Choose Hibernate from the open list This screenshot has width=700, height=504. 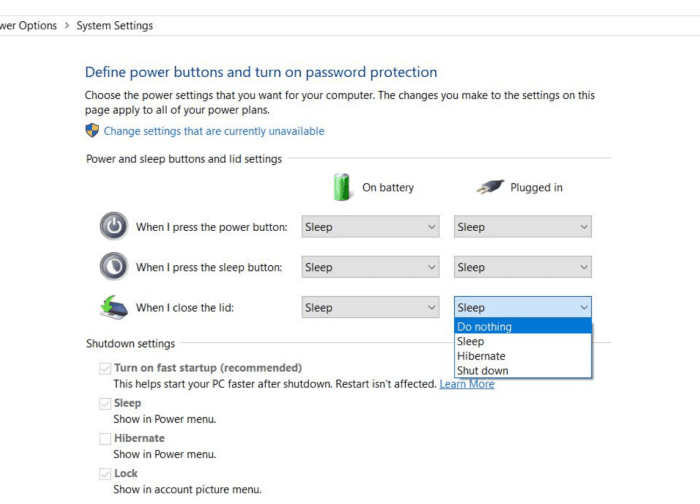pyautogui.click(x=523, y=356)
